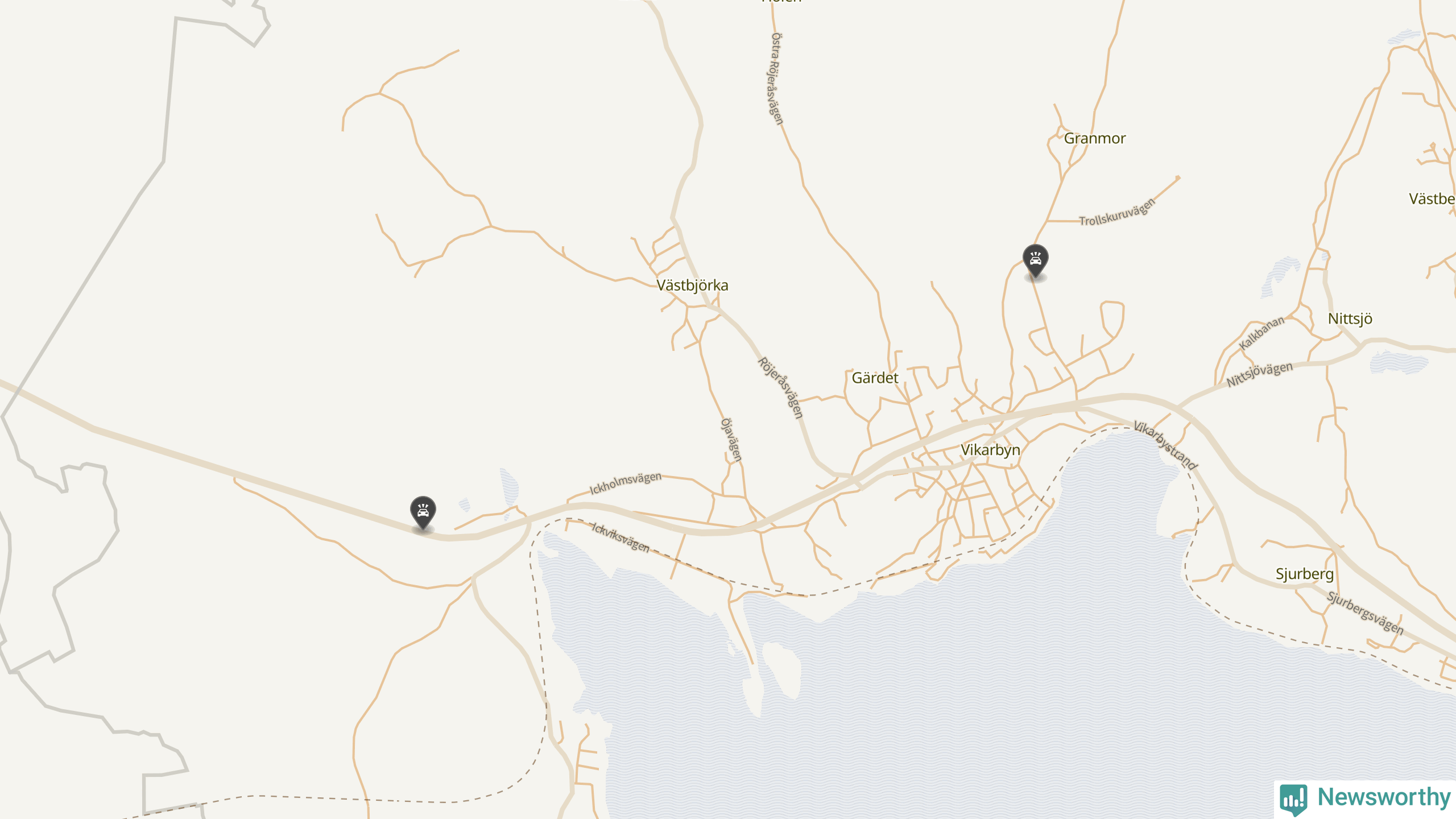Click the Röjeråsvägen road label
This screenshot has width=1456, height=819.
click(x=781, y=388)
